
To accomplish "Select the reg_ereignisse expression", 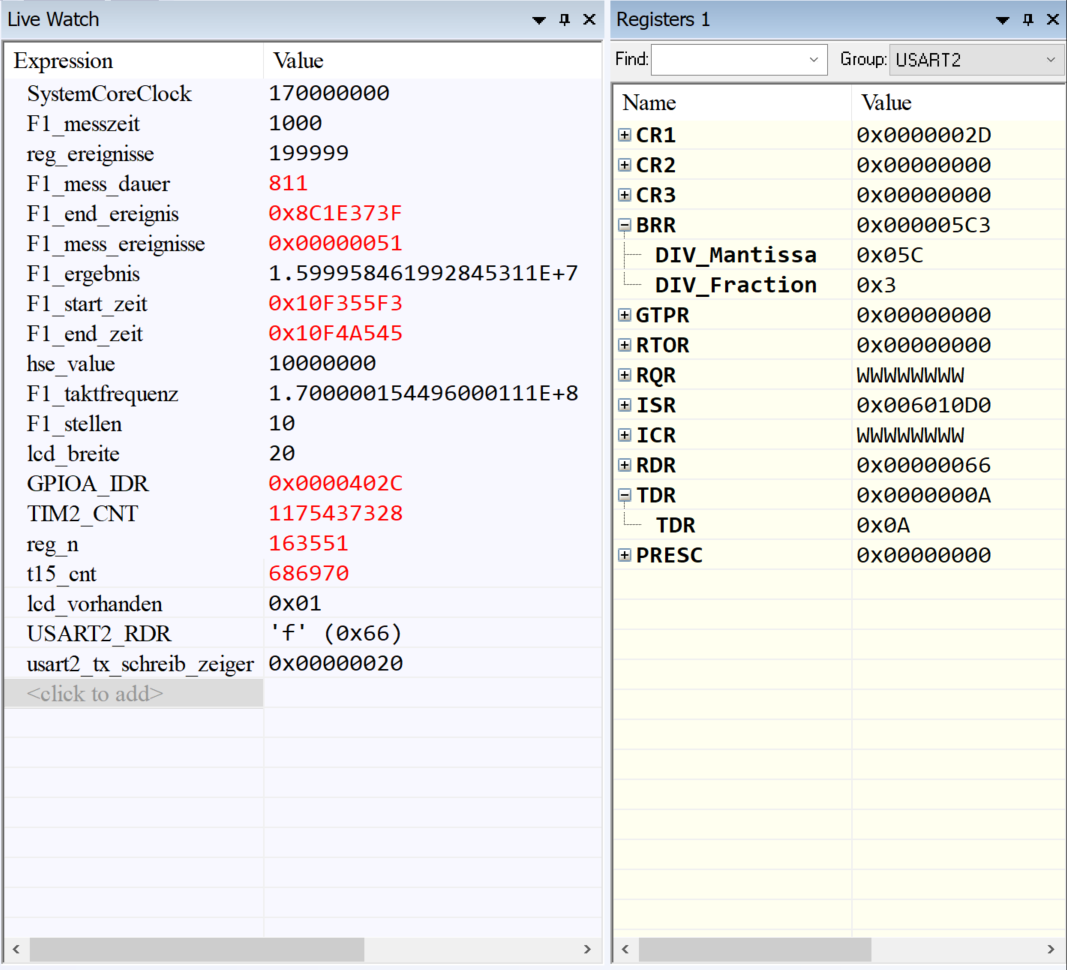I will 91,153.
